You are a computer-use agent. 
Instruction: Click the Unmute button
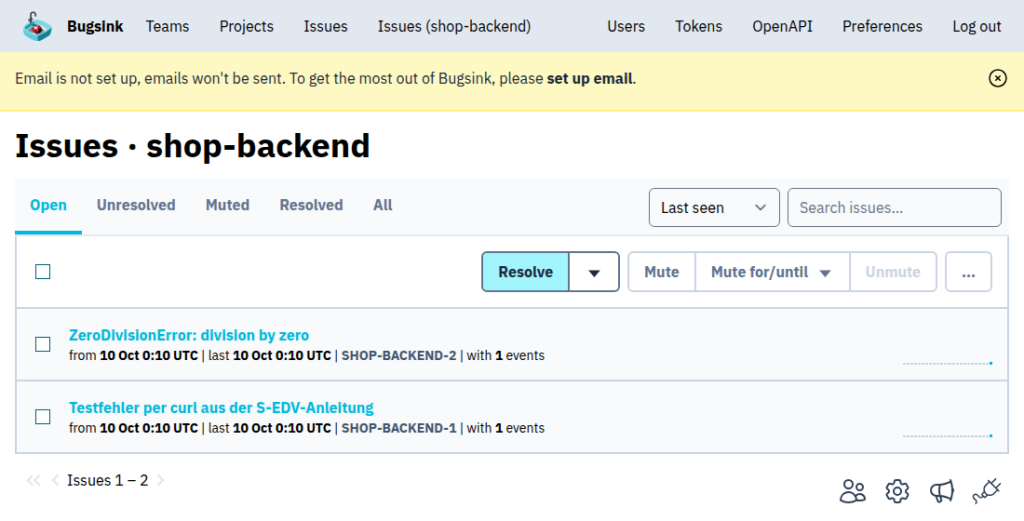pos(893,272)
